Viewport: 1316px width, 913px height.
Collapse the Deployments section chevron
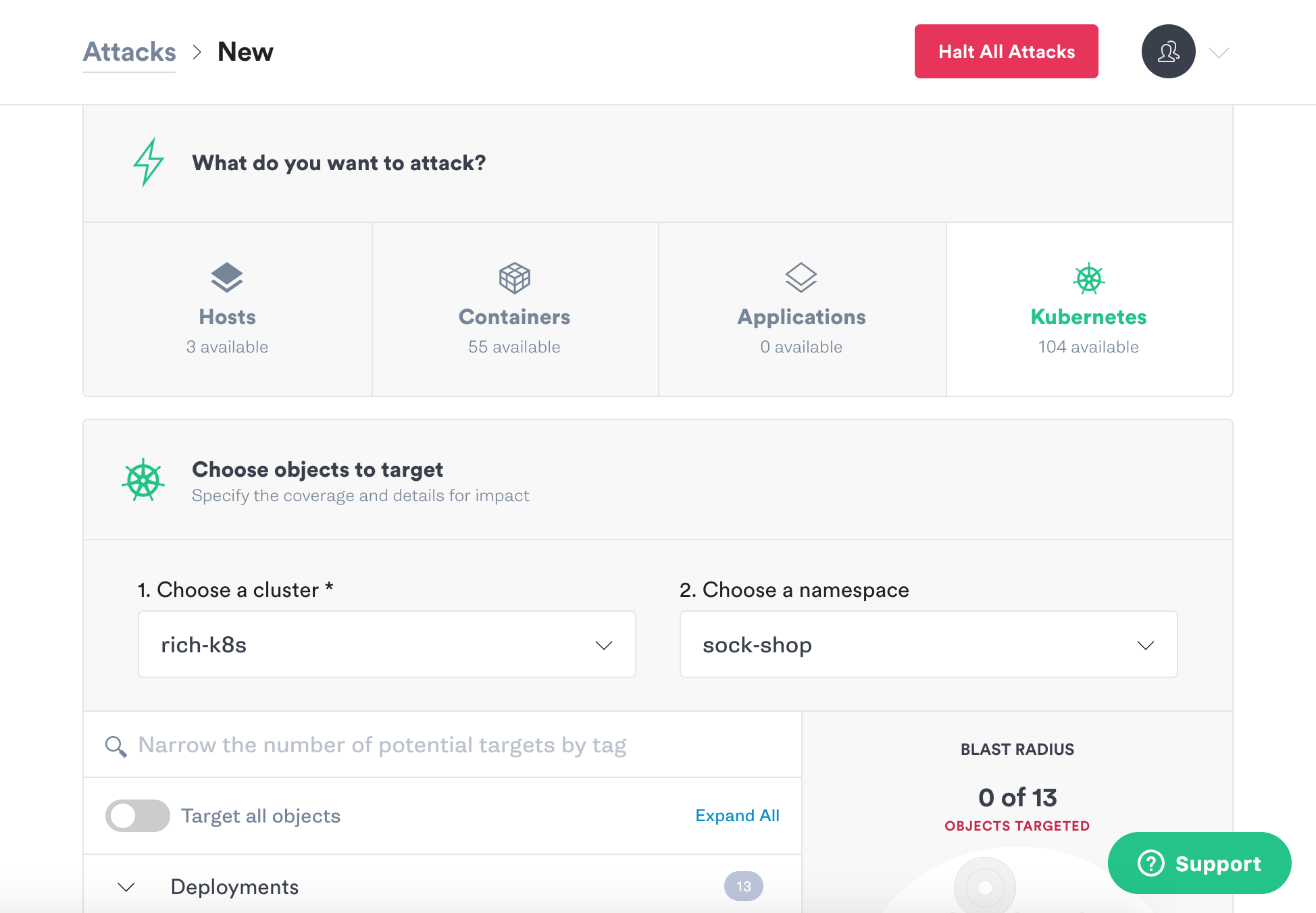126,887
